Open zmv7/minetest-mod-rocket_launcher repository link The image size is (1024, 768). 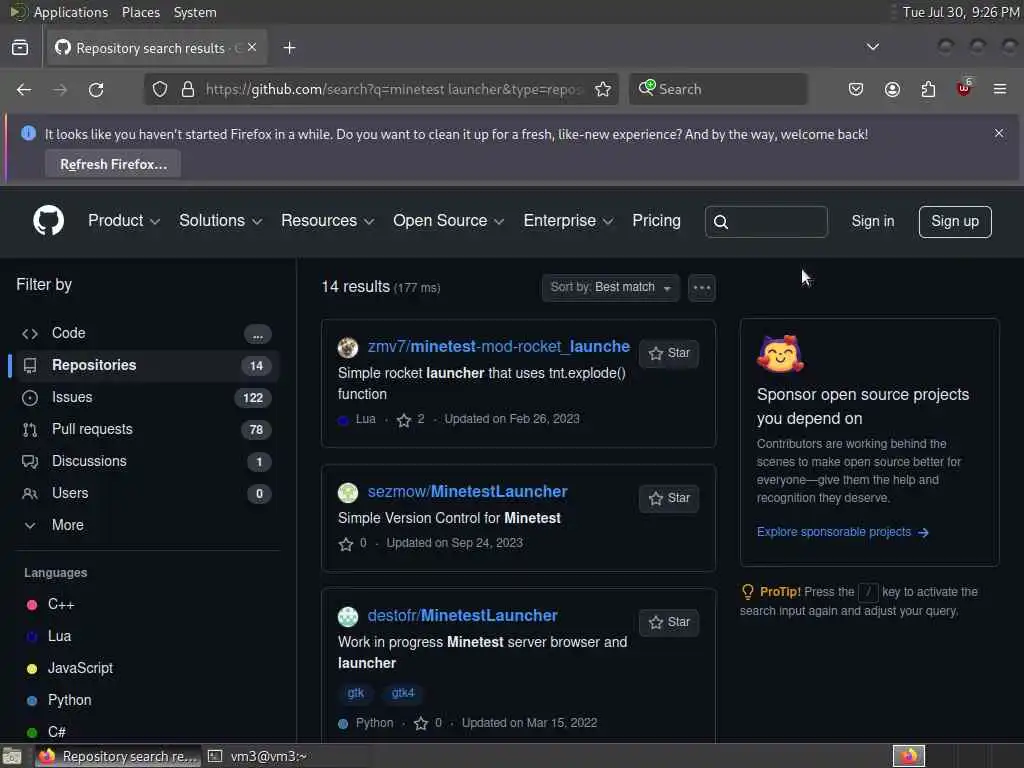(498, 347)
